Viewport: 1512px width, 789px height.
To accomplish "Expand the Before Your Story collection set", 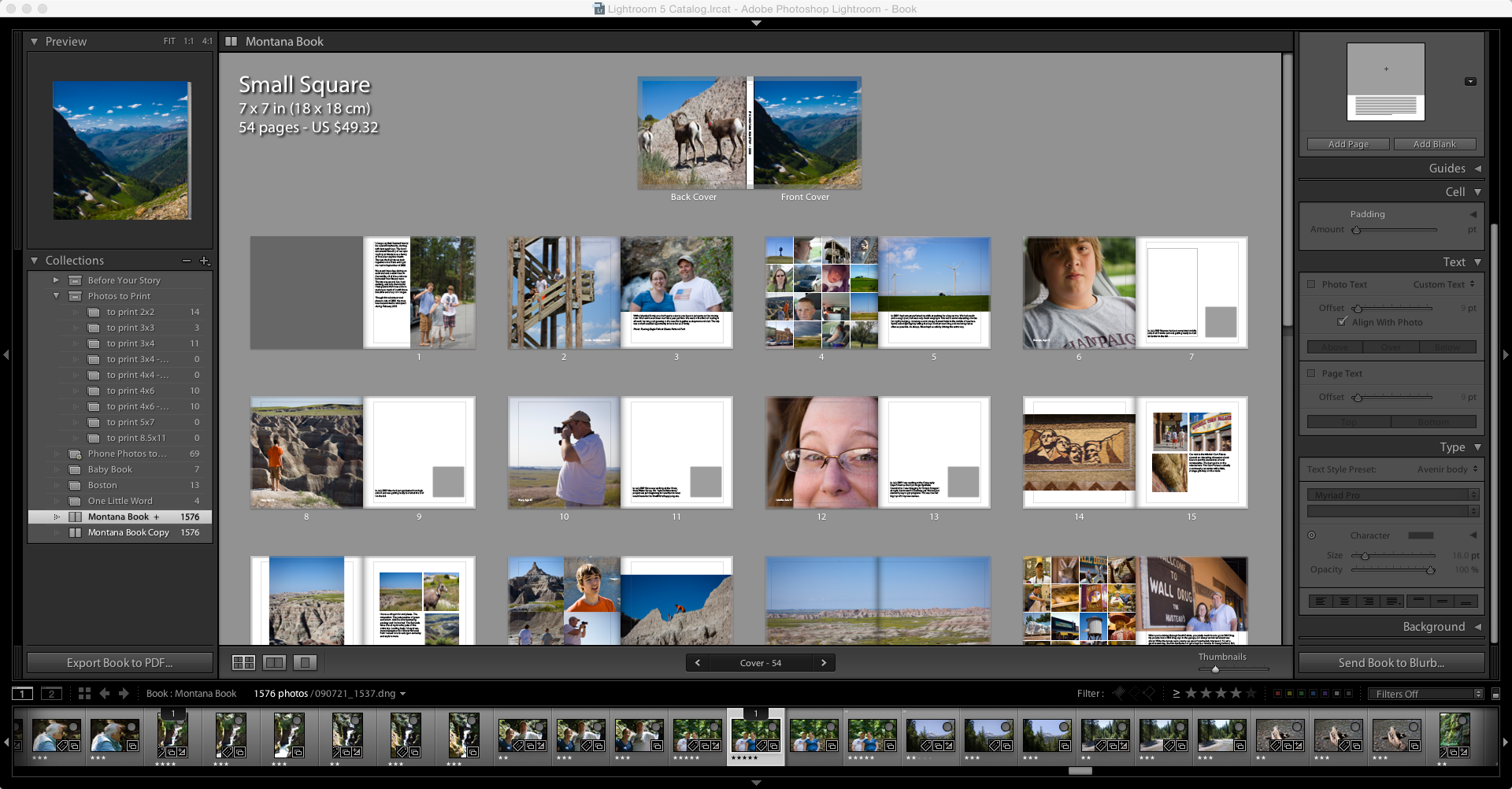I will click(56, 280).
